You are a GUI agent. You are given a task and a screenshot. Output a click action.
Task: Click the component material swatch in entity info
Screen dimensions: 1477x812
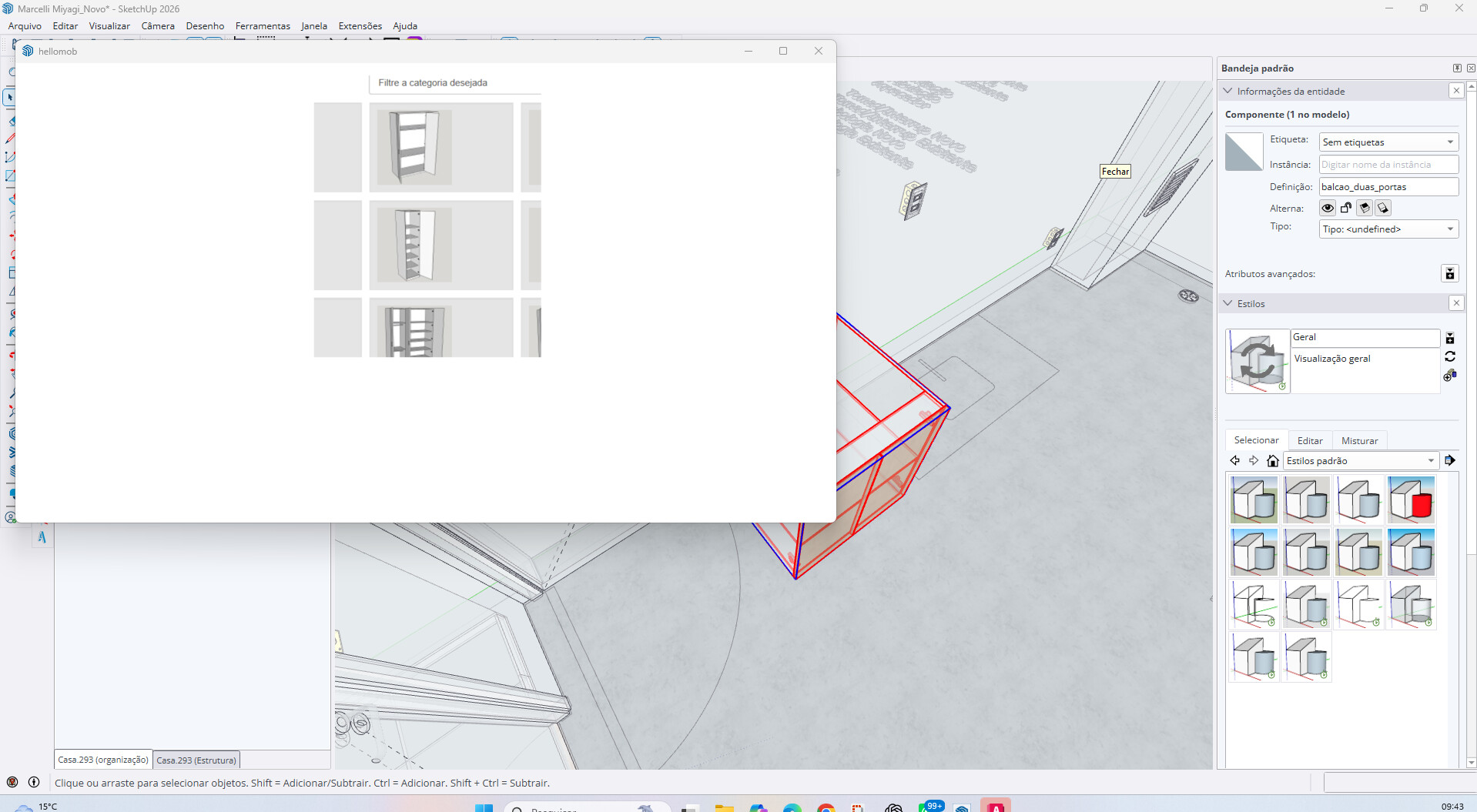click(x=1244, y=152)
